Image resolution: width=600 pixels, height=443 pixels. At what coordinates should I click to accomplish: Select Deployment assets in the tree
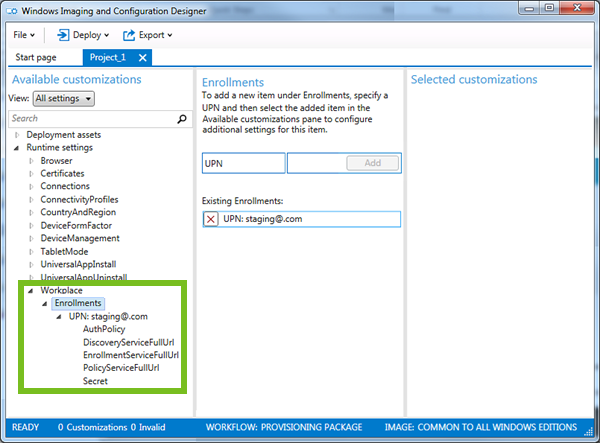tap(64, 135)
